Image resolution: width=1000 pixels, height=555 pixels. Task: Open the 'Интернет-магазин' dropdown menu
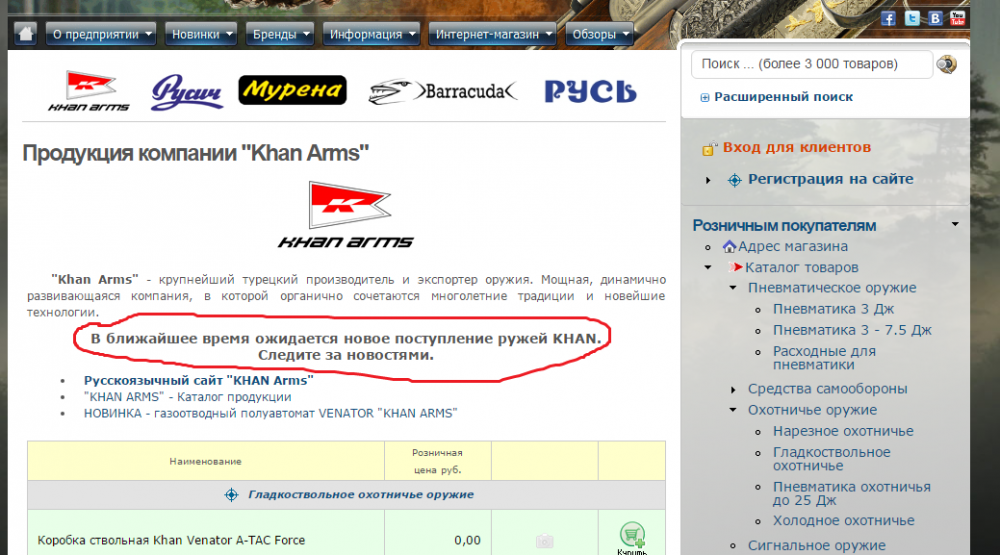pos(492,34)
